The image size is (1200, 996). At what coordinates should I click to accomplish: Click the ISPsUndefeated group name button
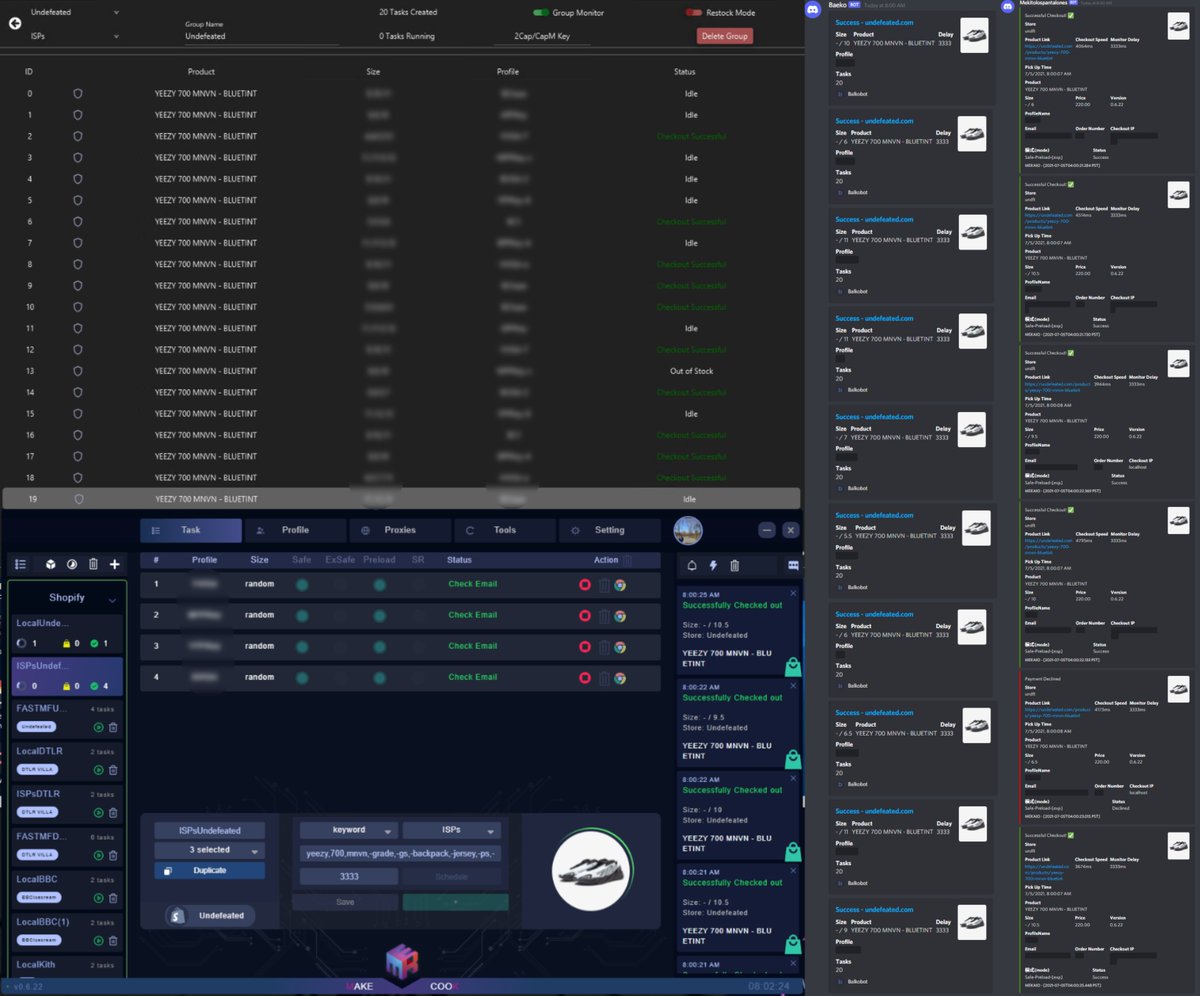click(x=209, y=830)
